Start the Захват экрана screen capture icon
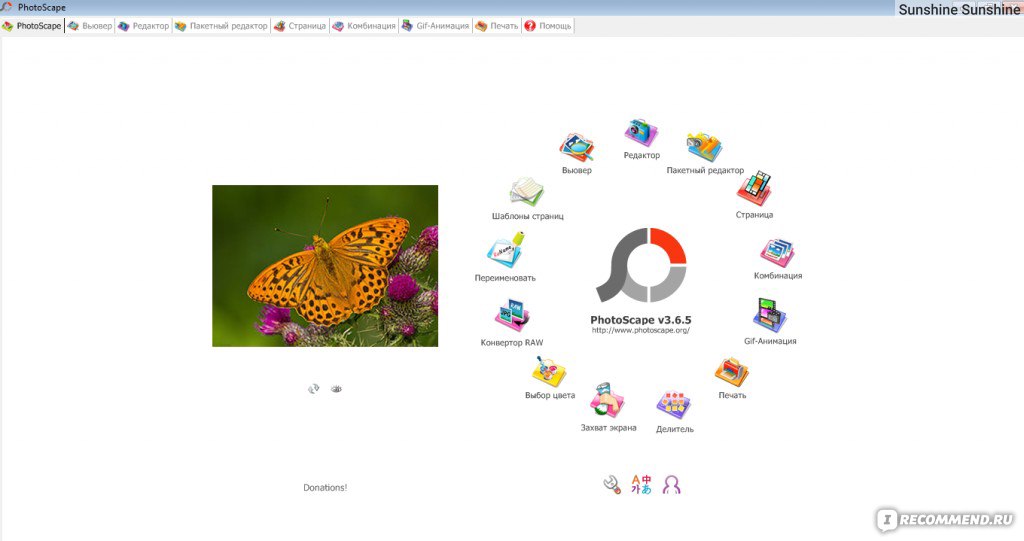1024x541 pixels. 607,401
